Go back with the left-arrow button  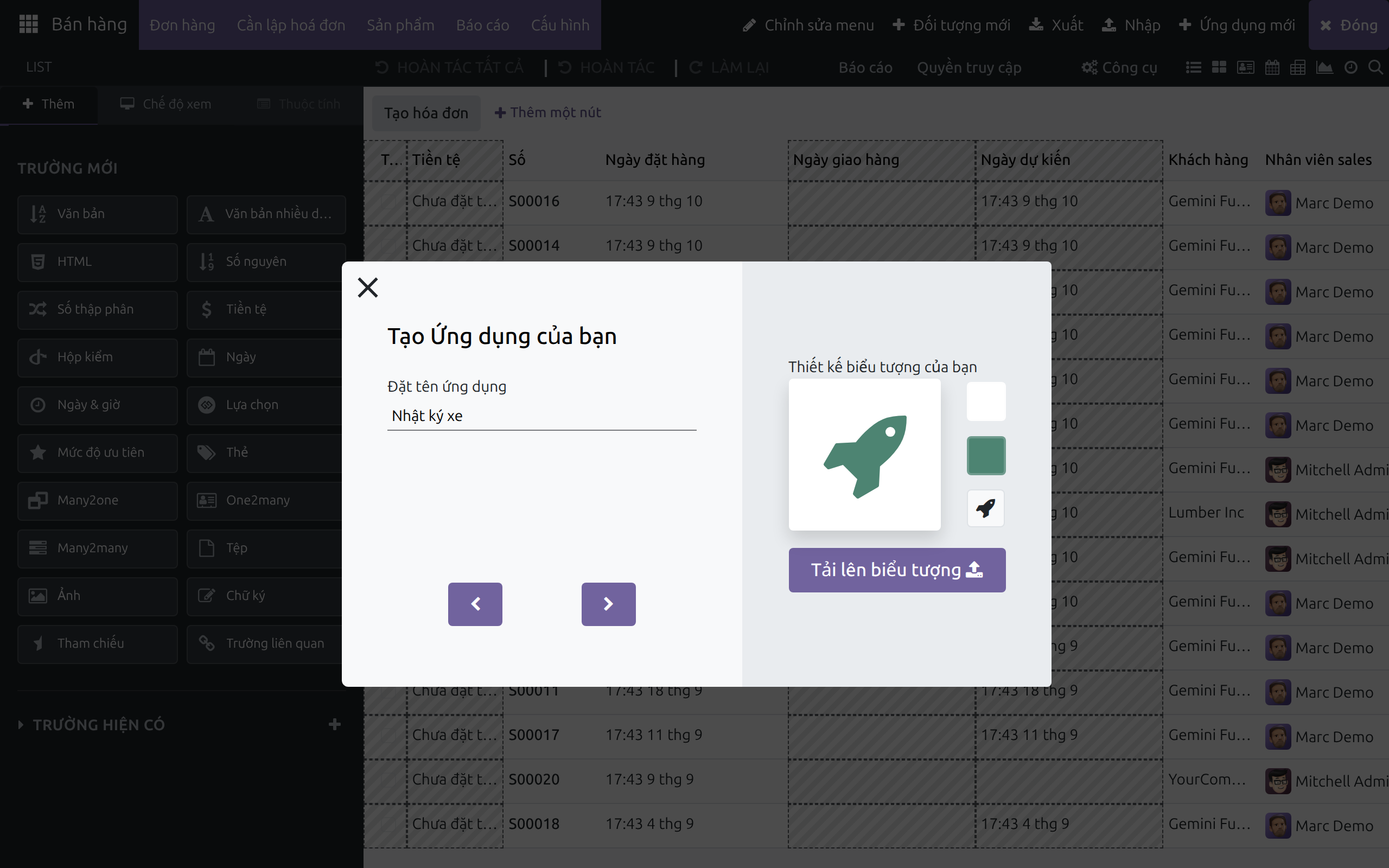tap(475, 604)
